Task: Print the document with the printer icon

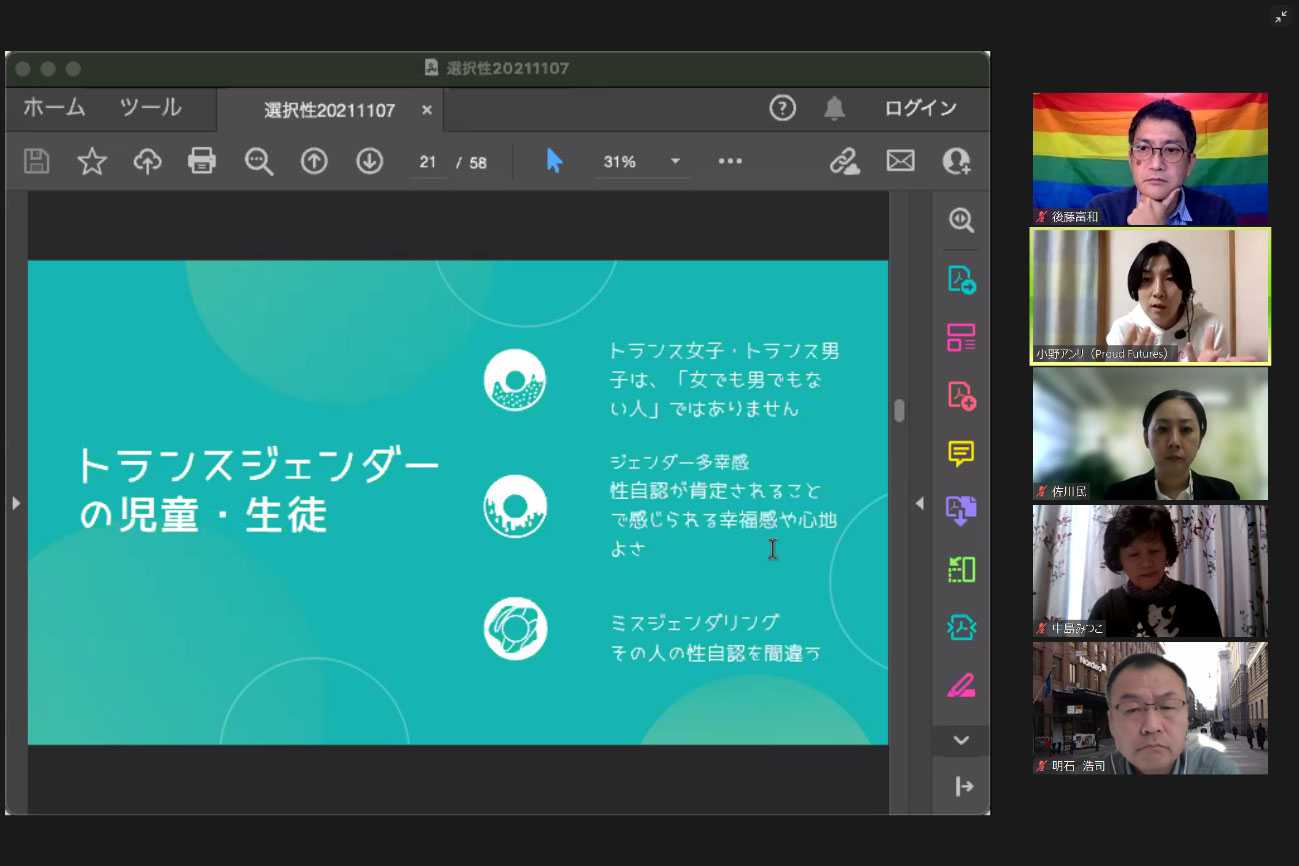Action: [x=202, y=161]
